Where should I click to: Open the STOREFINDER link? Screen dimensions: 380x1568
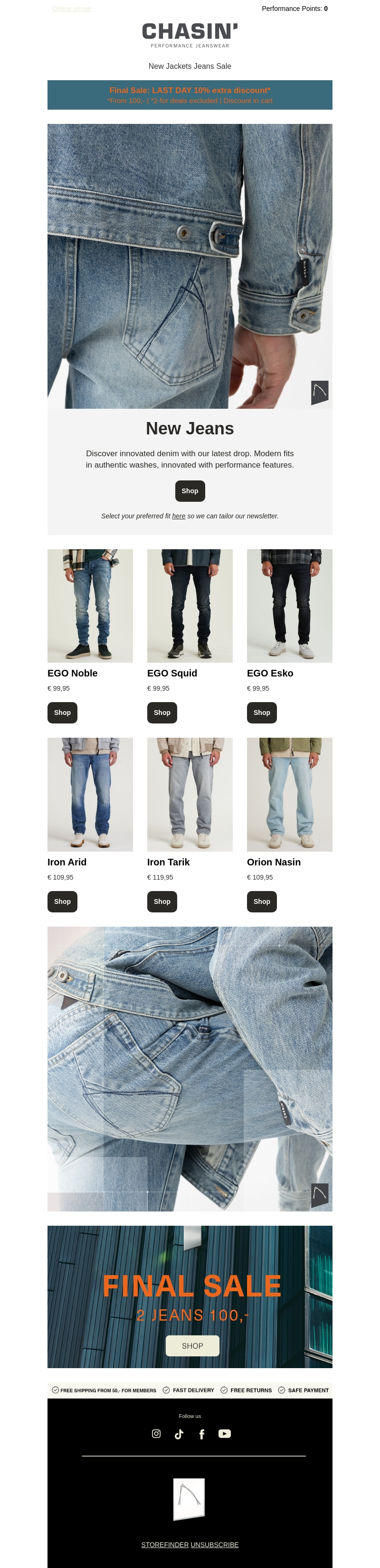click(x=165, y=1545)
